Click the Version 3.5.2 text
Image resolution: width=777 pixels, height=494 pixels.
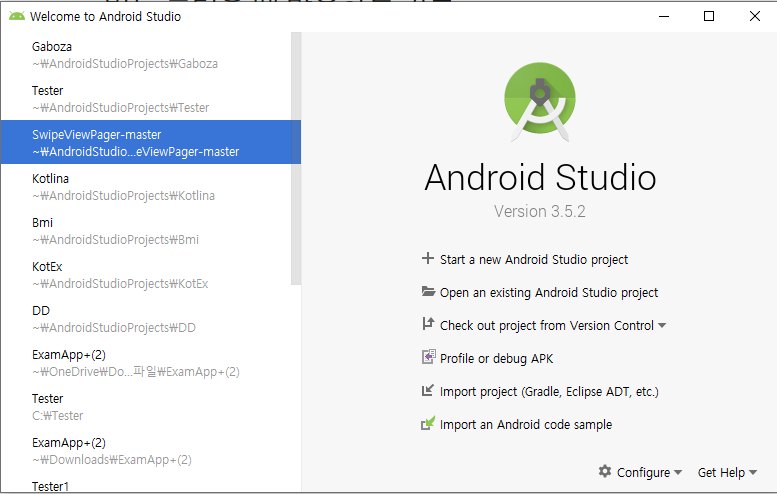click(540, 212)
